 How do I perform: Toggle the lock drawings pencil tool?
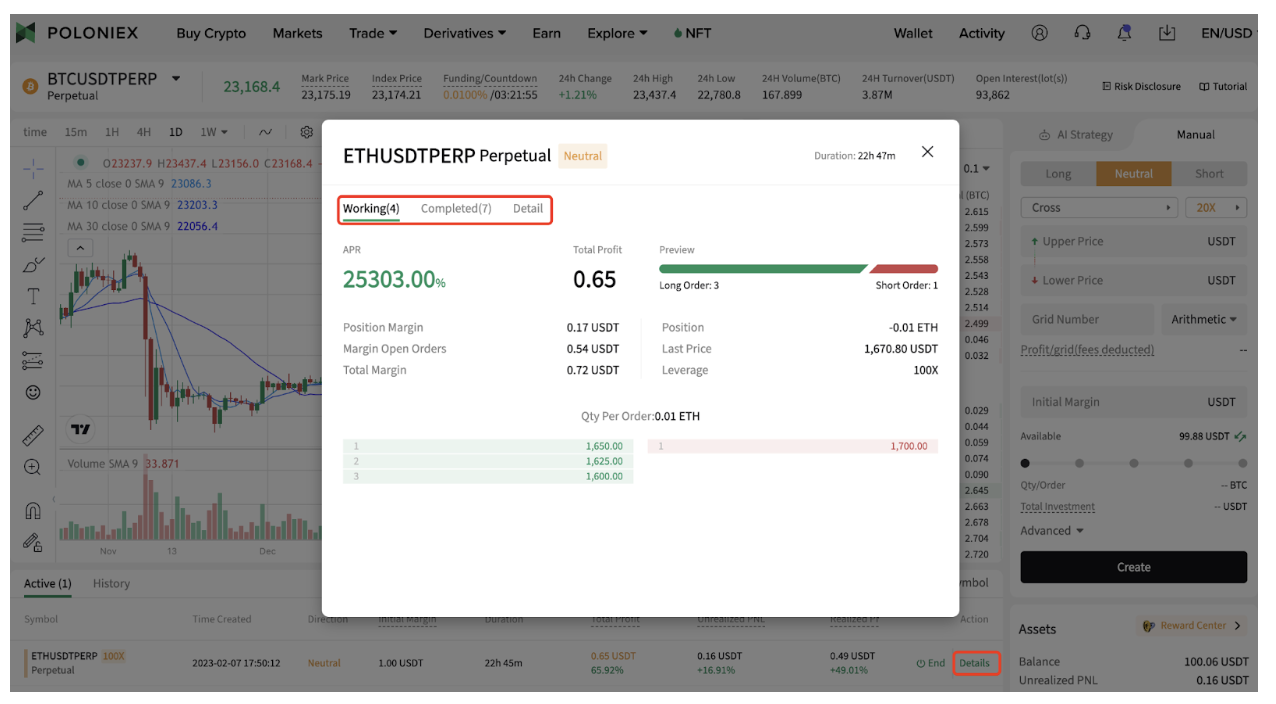[33, 543]
